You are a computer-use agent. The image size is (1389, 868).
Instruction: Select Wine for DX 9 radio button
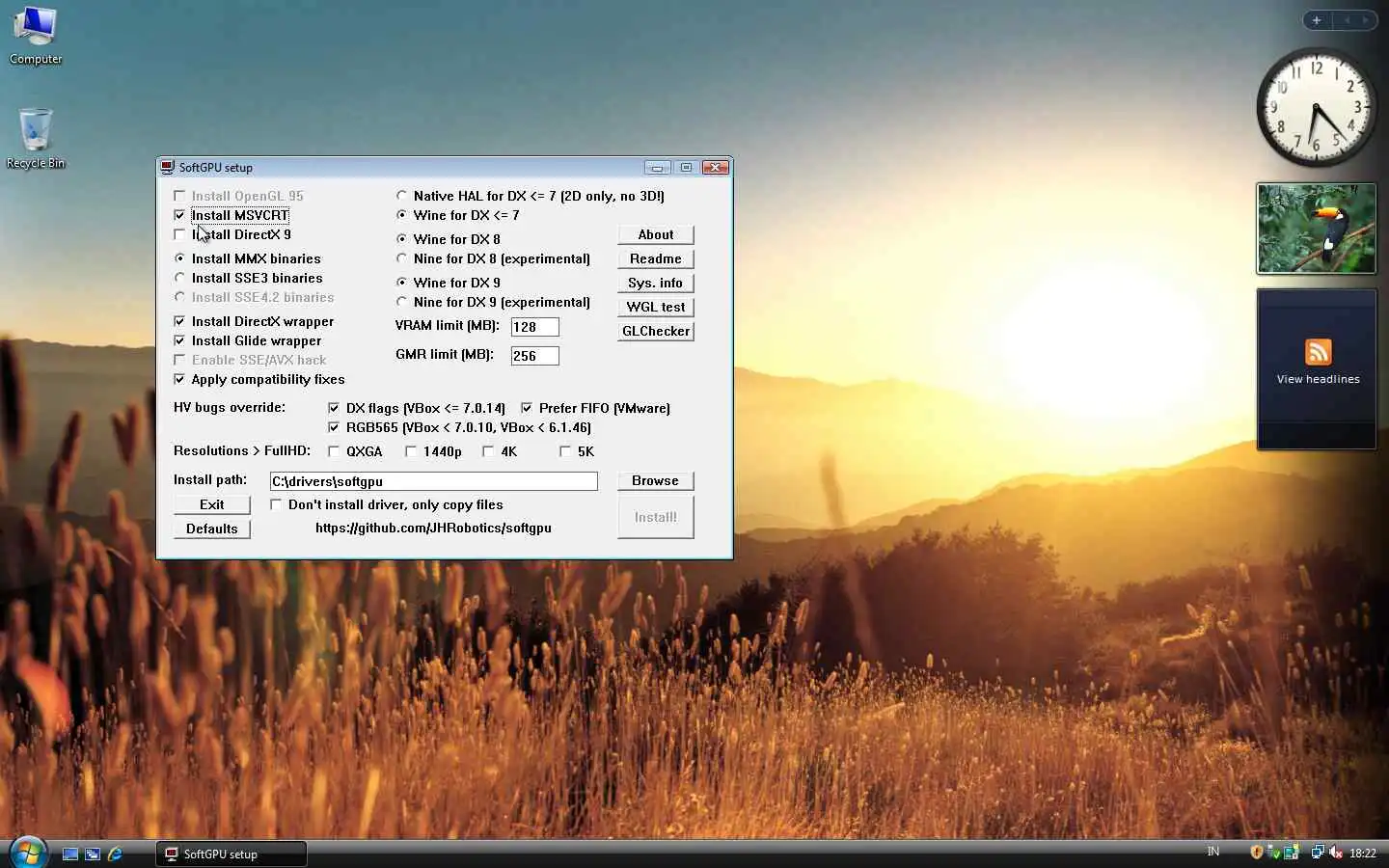(x=402, y=283)
